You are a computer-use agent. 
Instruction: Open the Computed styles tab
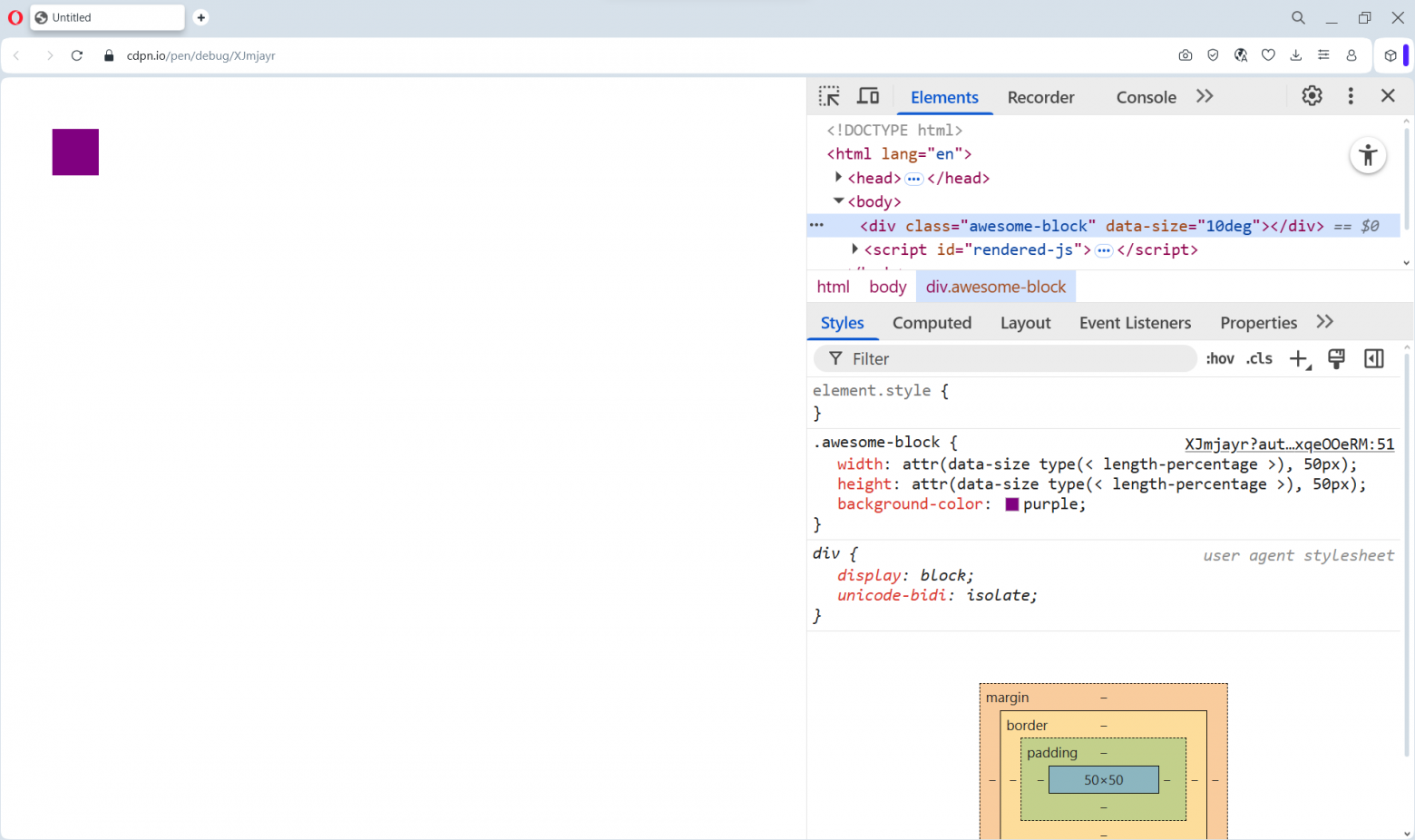932,323
